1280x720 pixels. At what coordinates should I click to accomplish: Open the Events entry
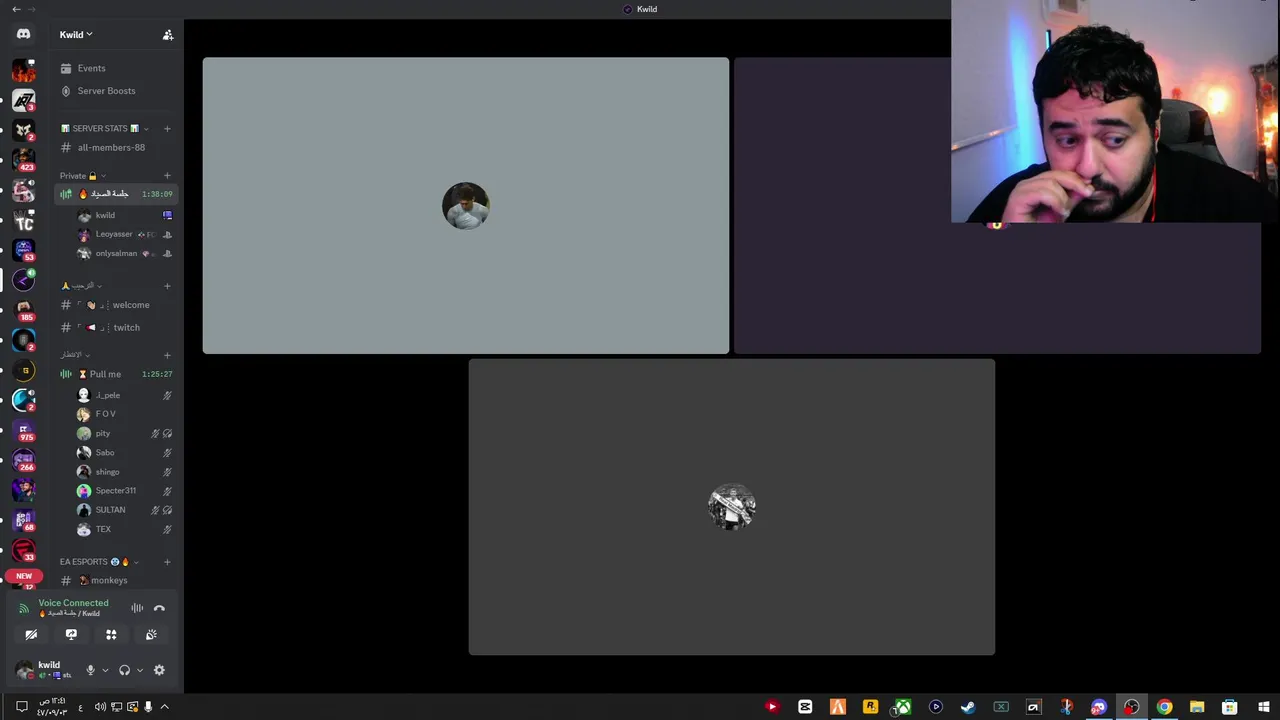[x=115, y=68]
